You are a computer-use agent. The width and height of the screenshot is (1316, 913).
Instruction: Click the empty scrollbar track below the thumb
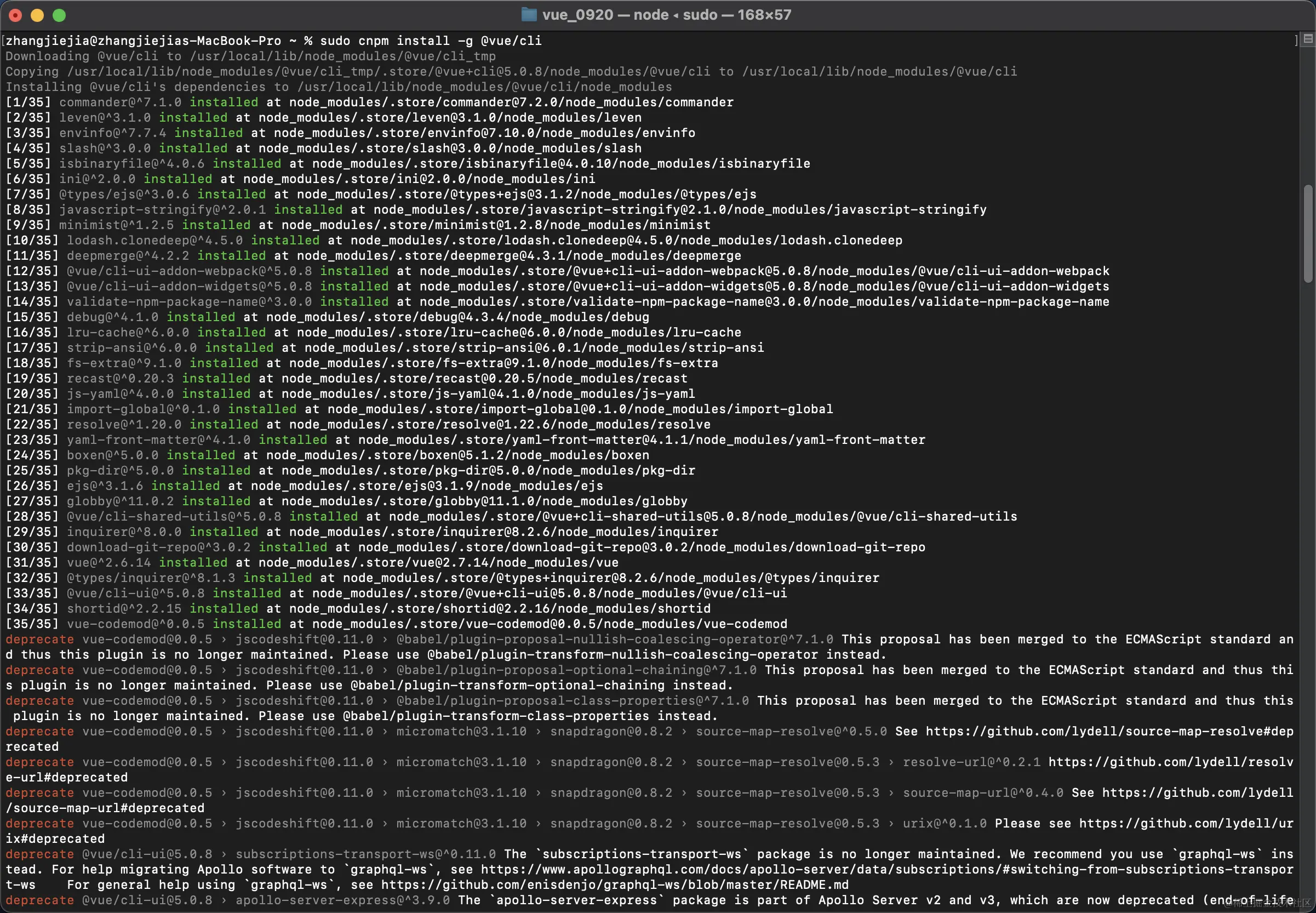click(x=1307, y=572)
